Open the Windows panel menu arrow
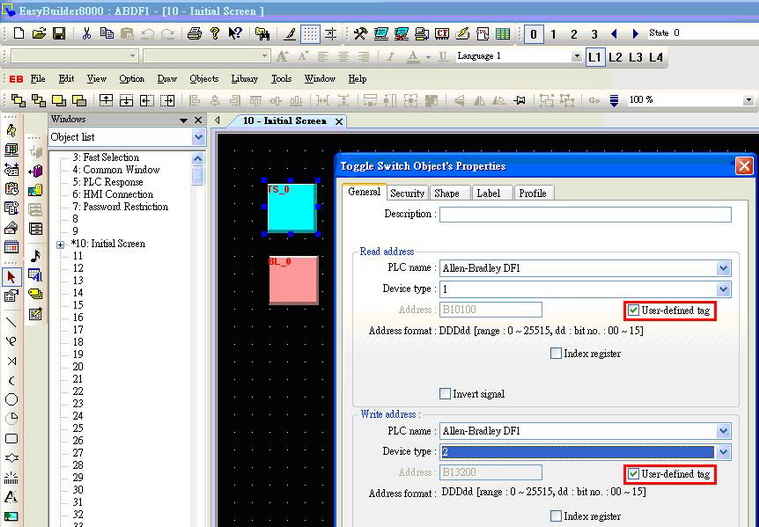Screen dimensions: 759x527 click(183, 120)
